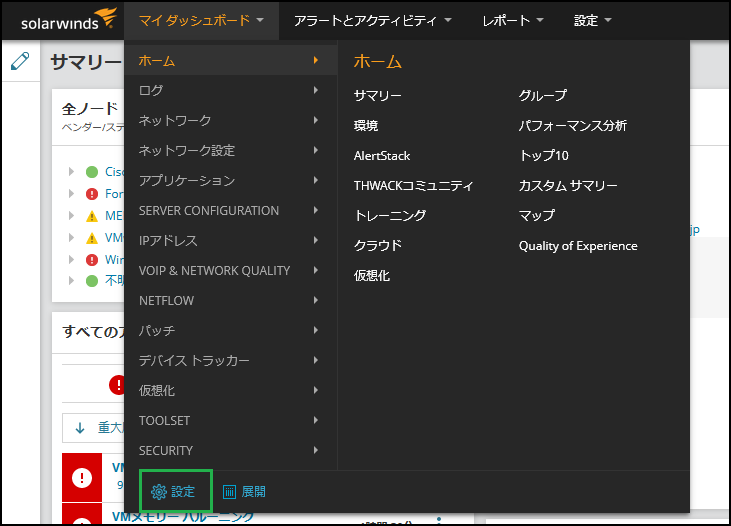Open the トップ10 link

[544, 156]
